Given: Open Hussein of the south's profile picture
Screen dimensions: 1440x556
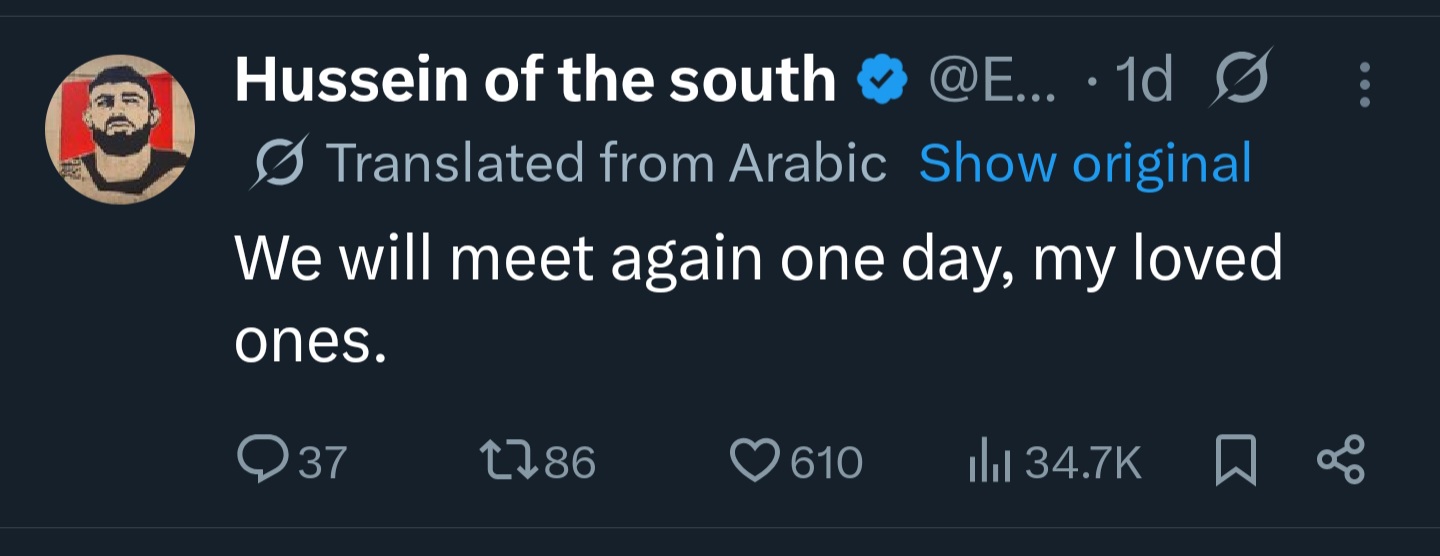Looking at the screenshot, I should click(x=120, y=130).
